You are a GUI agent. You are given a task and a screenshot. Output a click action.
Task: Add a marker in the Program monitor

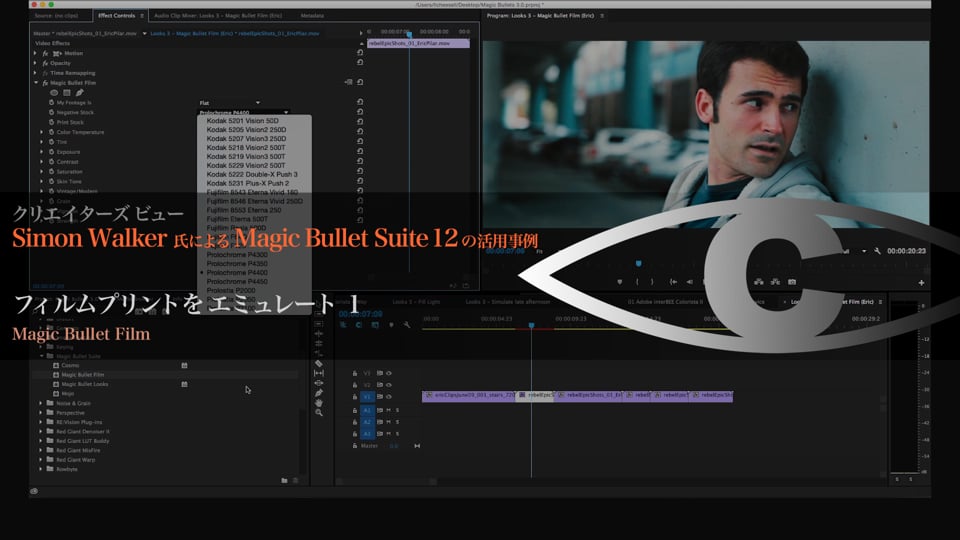click(620, 282)
